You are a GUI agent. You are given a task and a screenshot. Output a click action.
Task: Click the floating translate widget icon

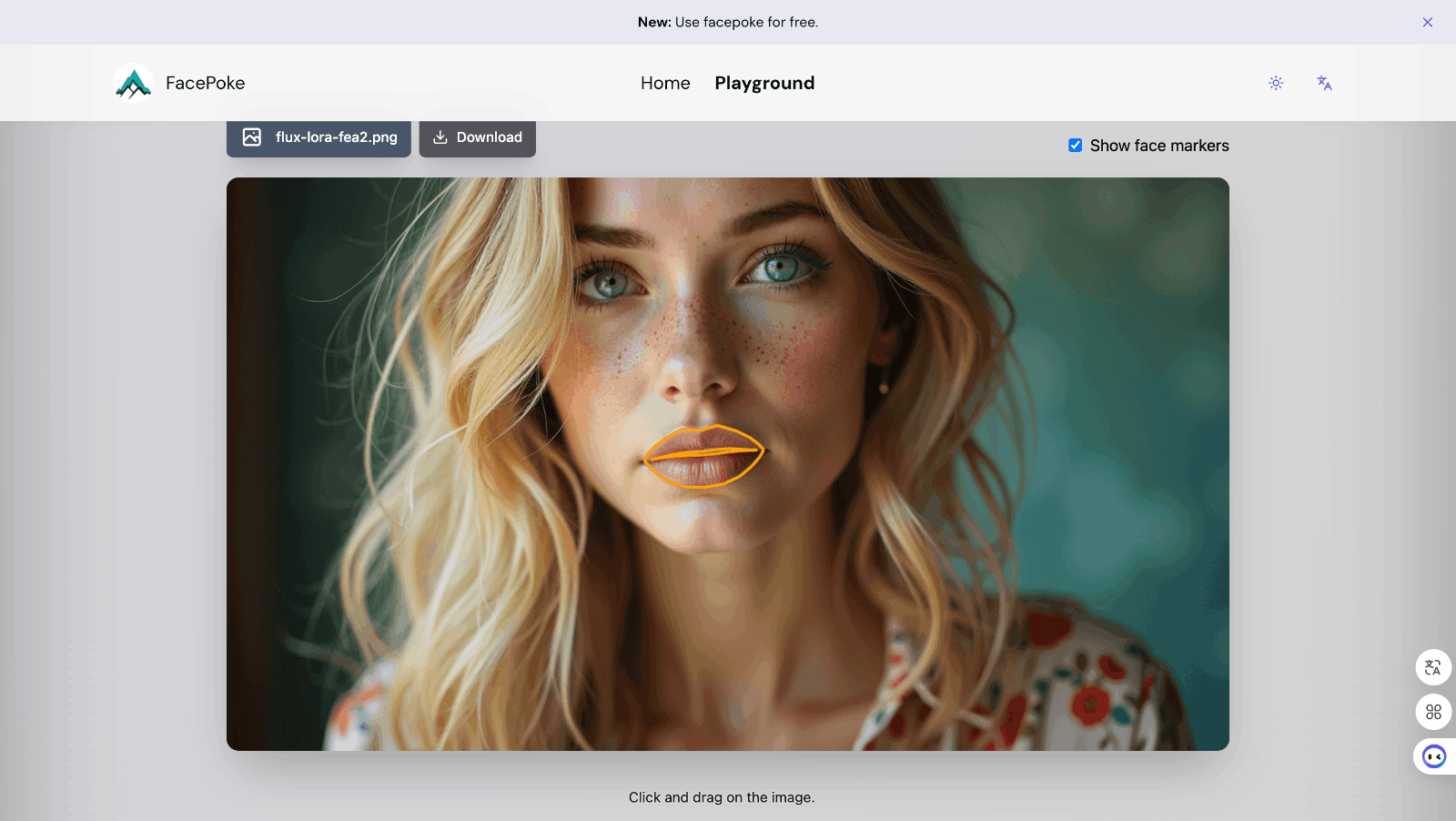[1433, 667]
